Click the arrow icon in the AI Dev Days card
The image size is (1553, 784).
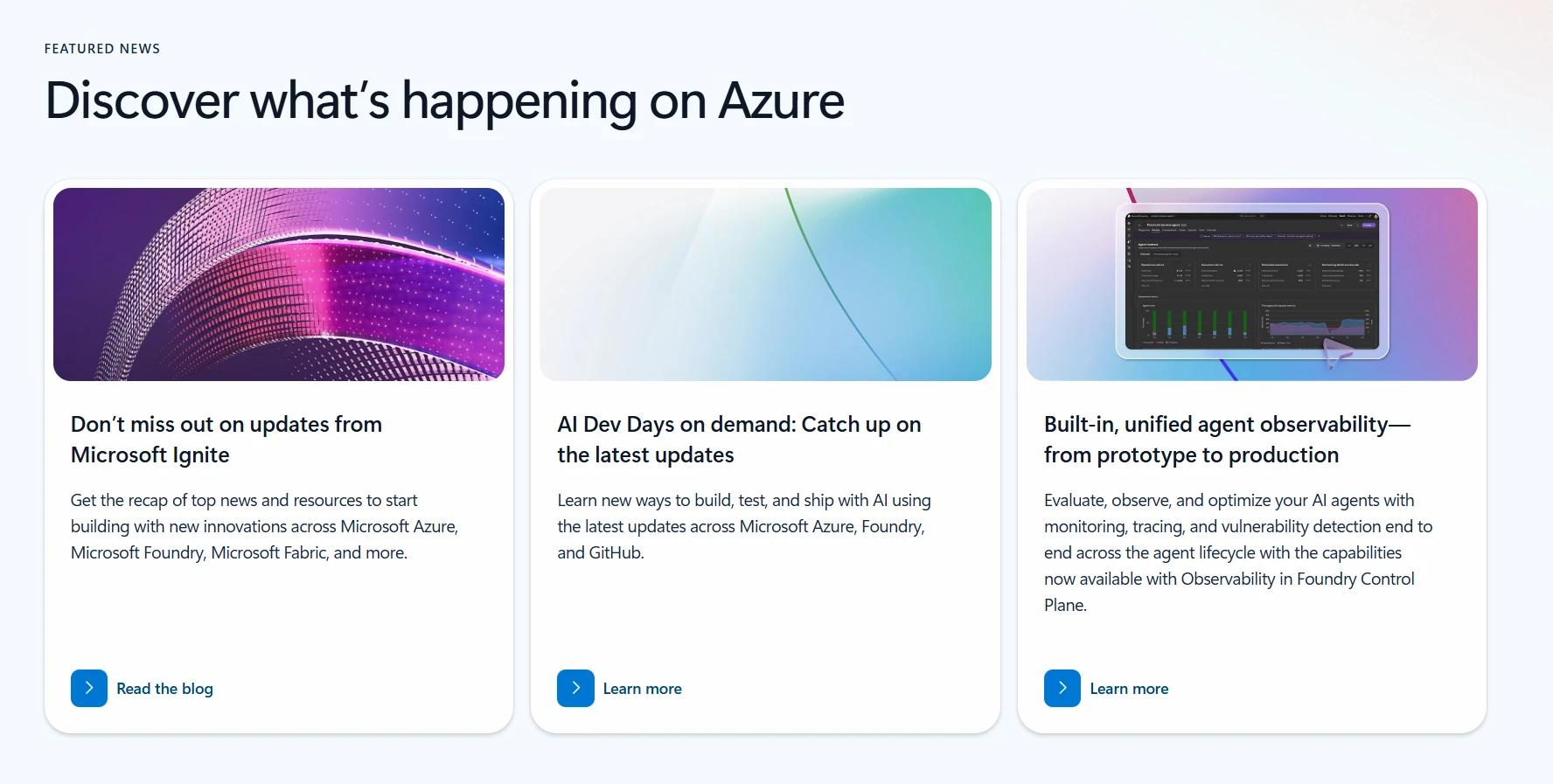point(575,689)
